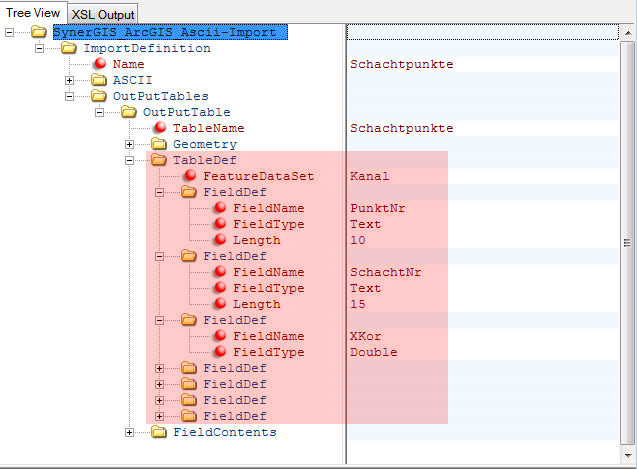
Task: Select the Tree View tab
Action: (33, 13)
